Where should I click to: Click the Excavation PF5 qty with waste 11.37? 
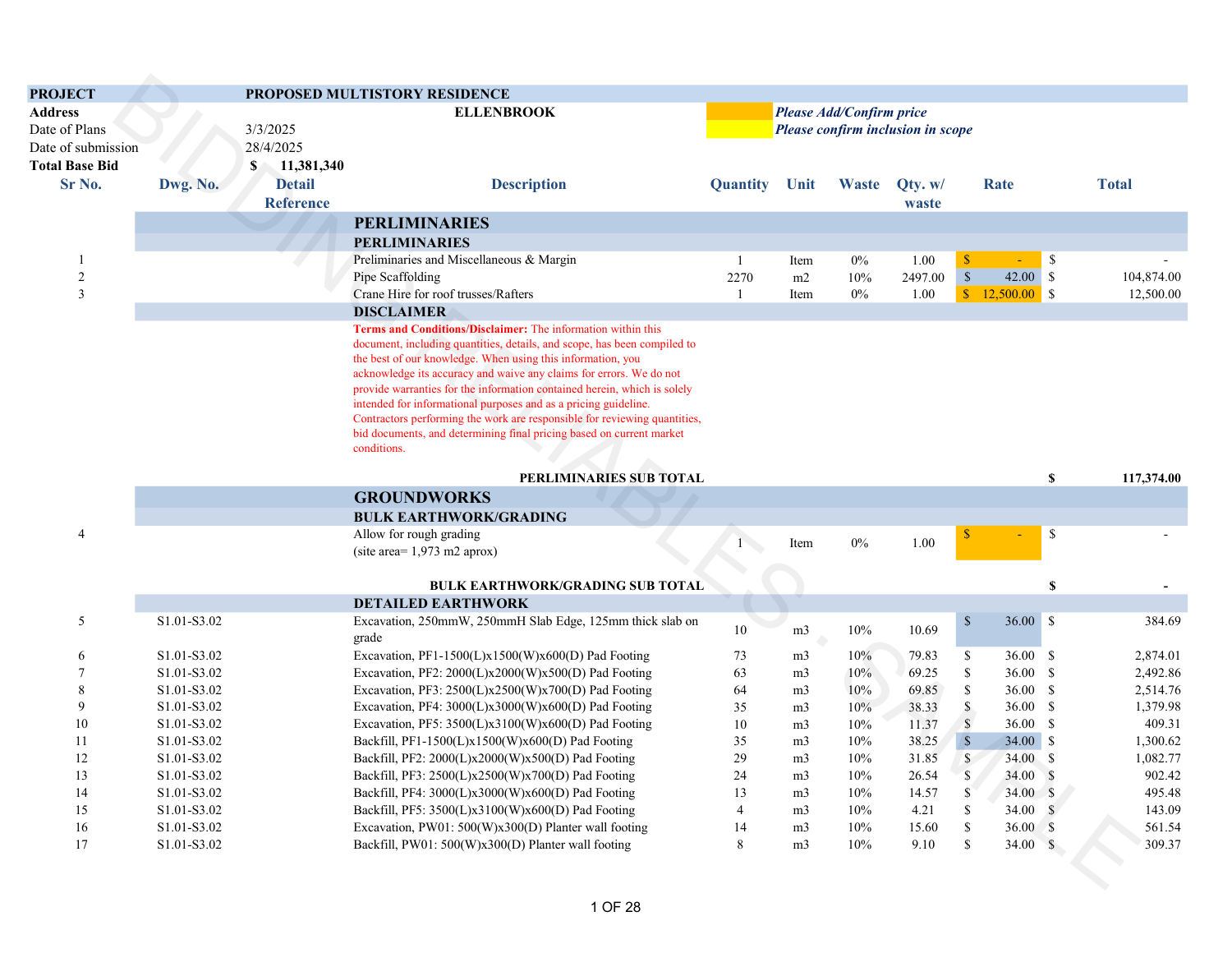[x=923, y=725]
